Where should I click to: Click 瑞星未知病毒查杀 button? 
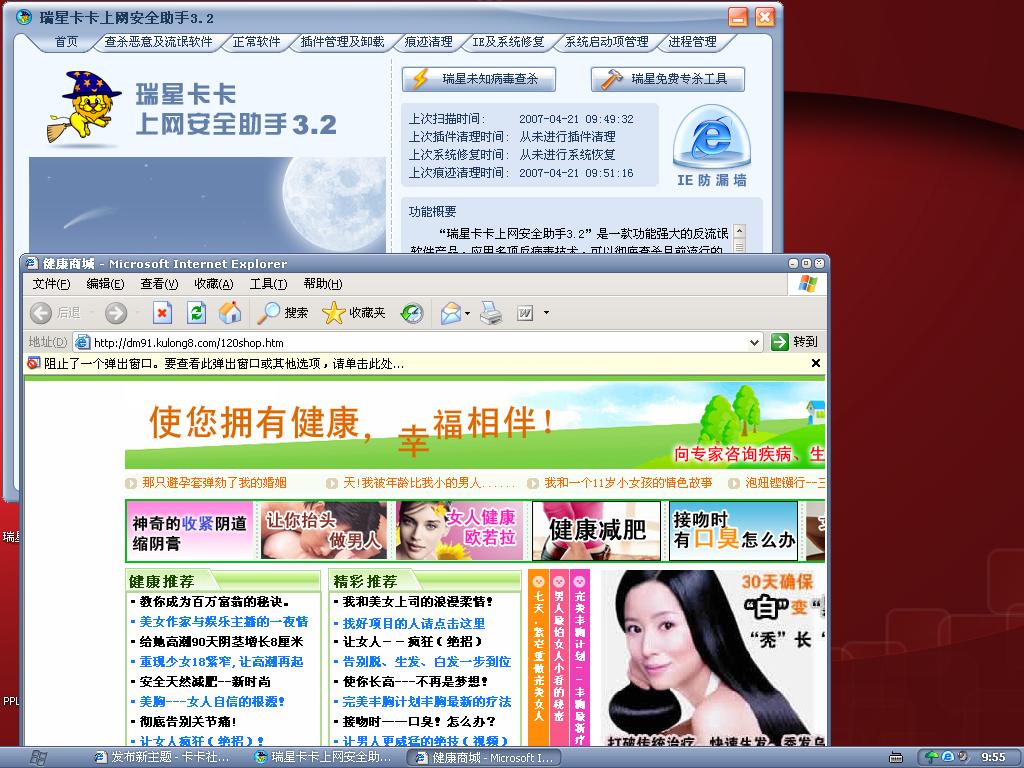pyautogui.click(x=479, y=79)
